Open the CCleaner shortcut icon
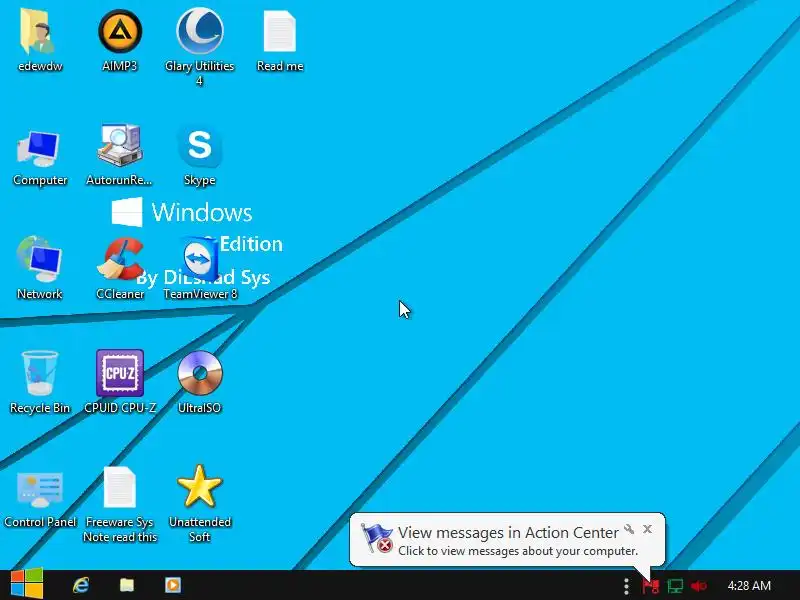This screenshot has width=800, height=600. coord(119,260)
